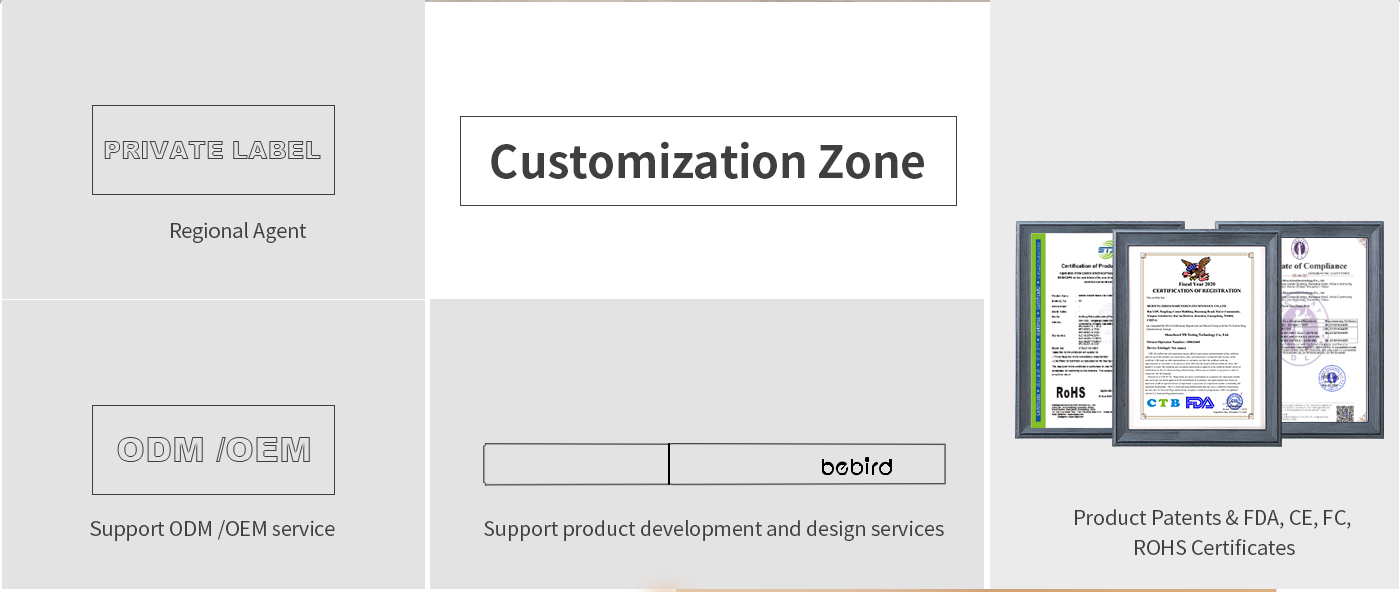Click the Product Patents & certificates caption

(1213, 532)
